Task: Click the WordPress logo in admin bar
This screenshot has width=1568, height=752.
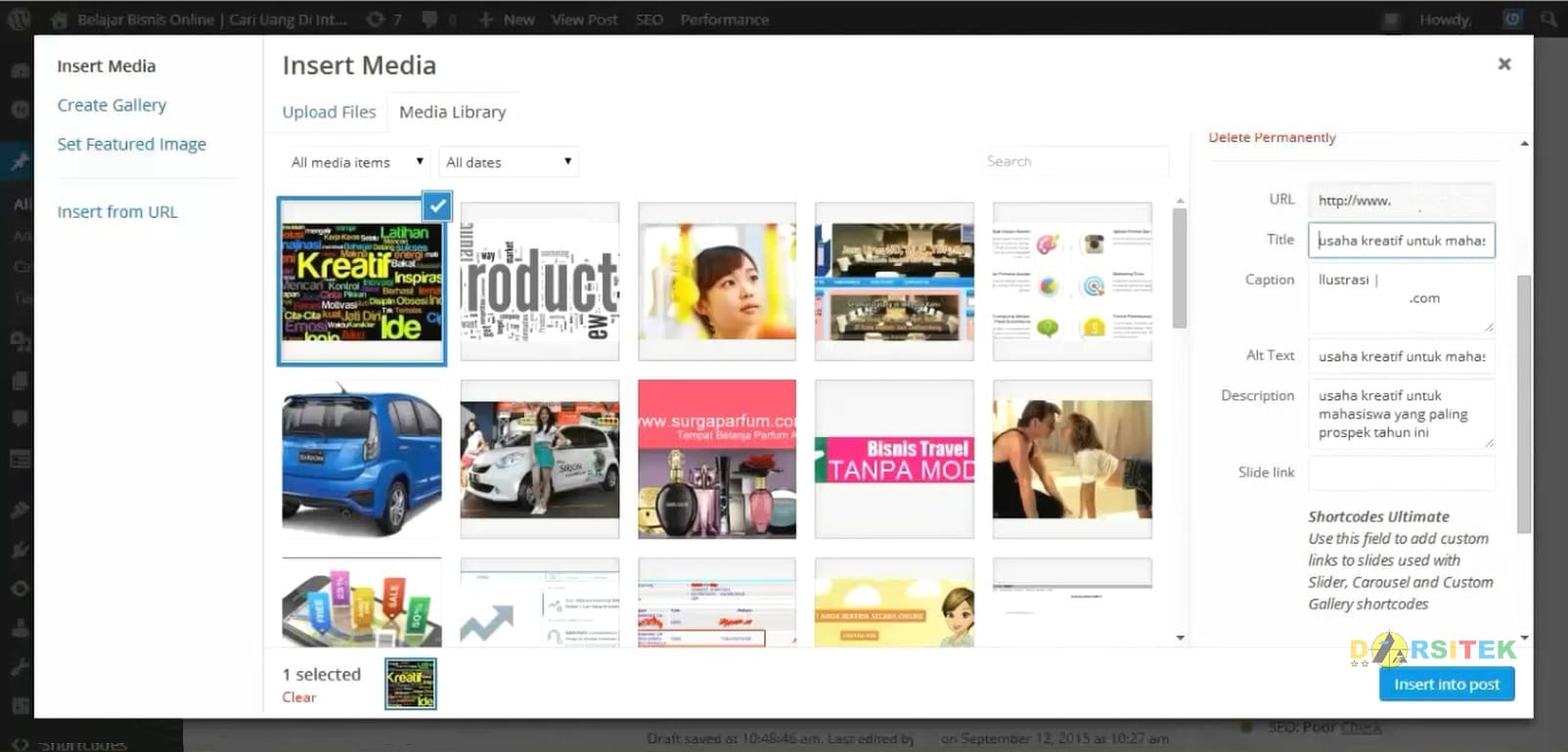Action: (19, 19)
